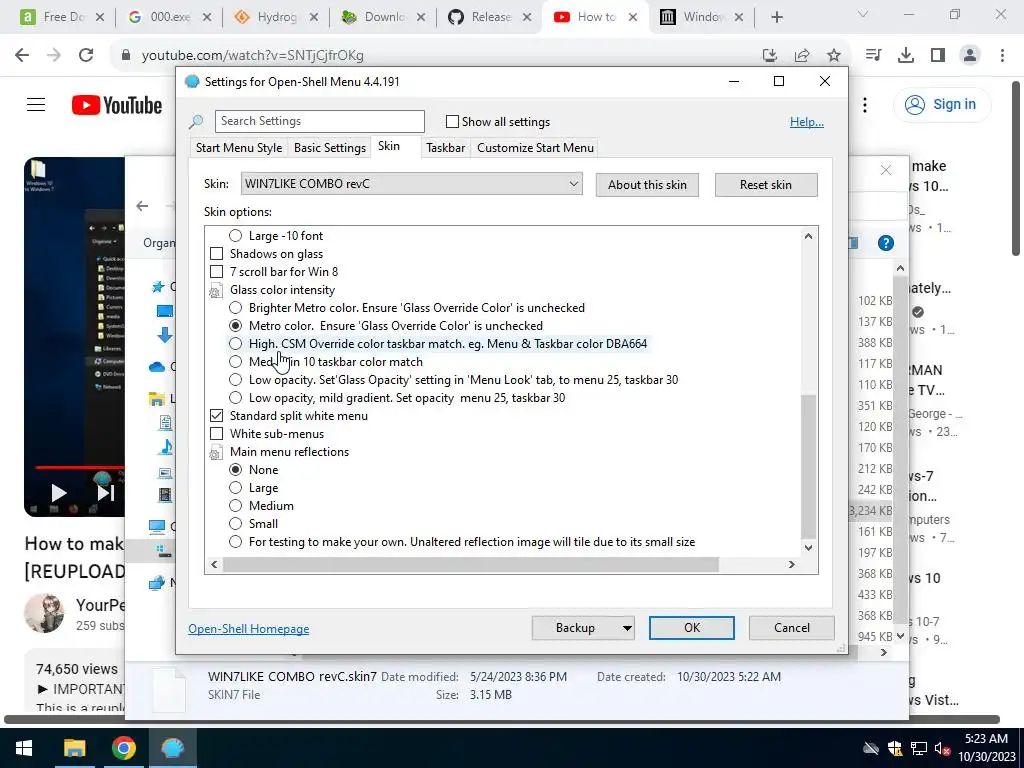Image resolution: width=1024 pixels, height=768 pixels.
Task: Click the skin options horizontal scrollbar thumb
Action: tap(470, 564)
